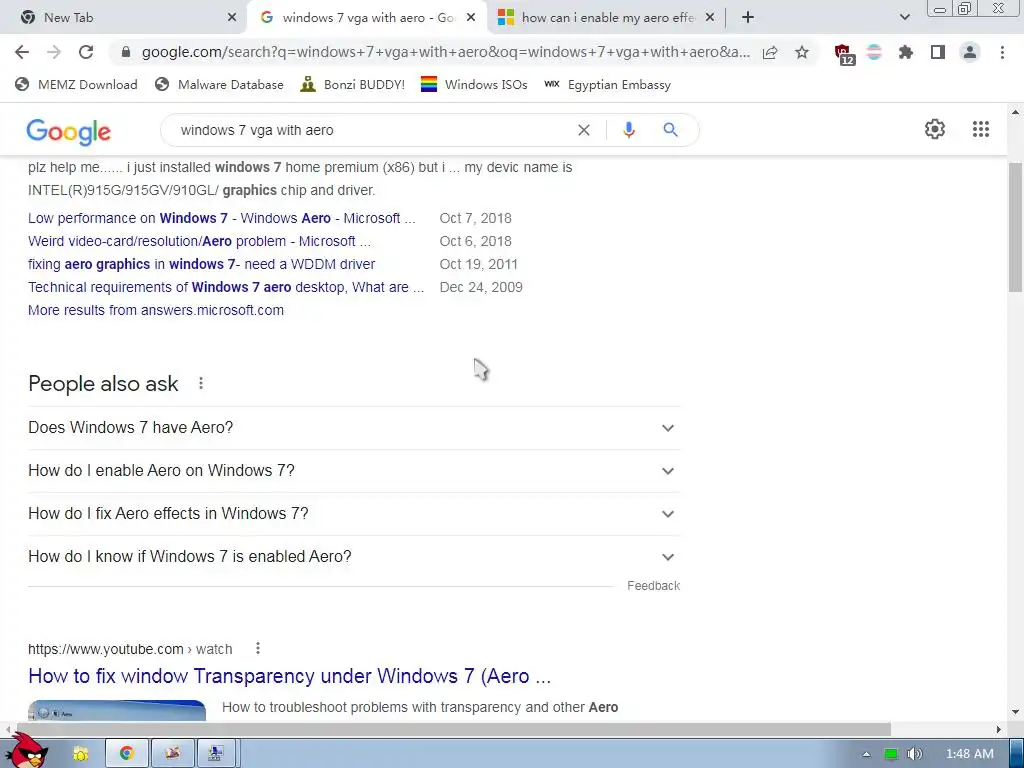
Task: Go forward with the forward arrow
Action: point(54,52)
